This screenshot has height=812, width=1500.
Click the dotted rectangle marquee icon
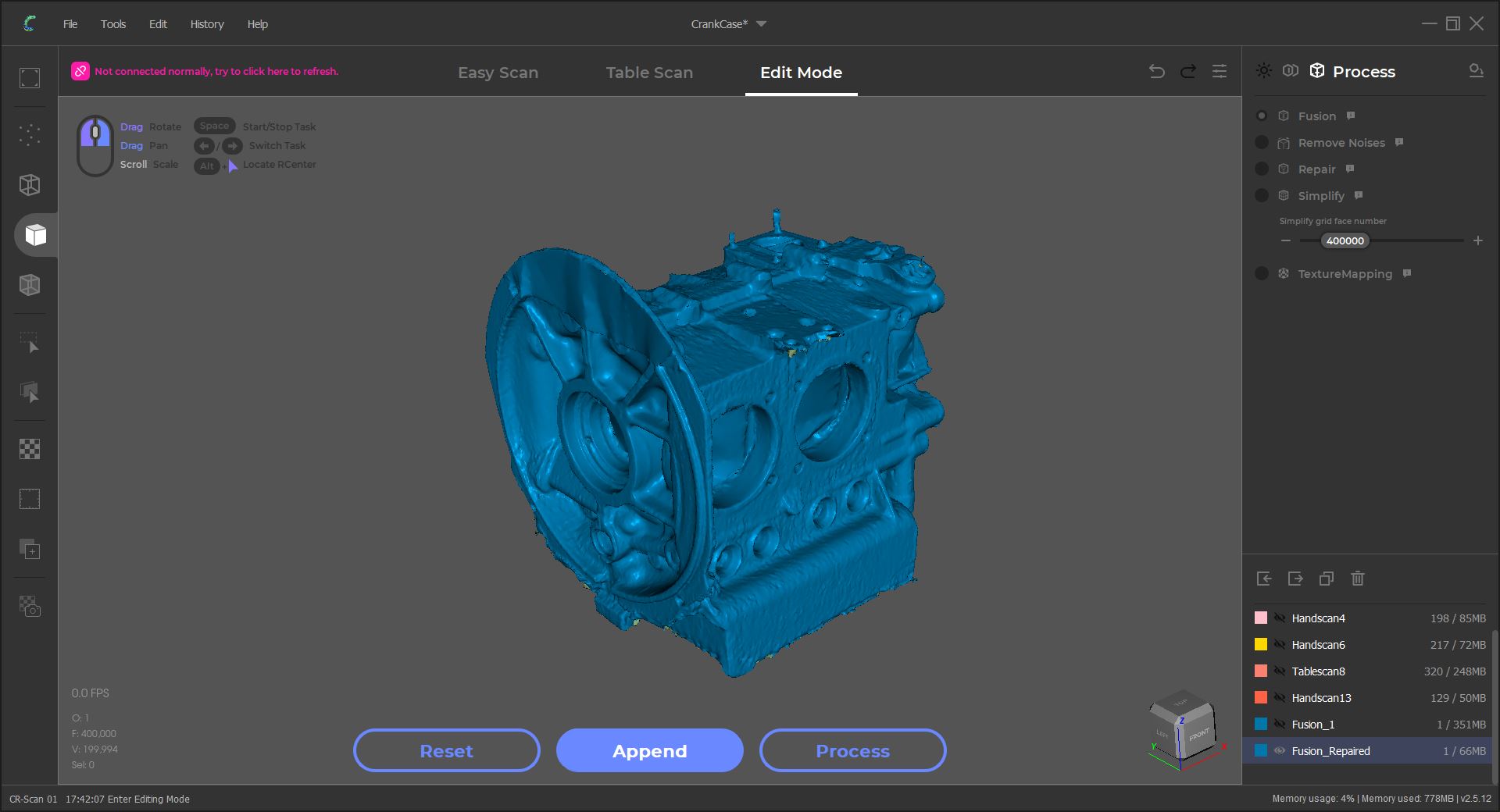[x=30, y=499]
